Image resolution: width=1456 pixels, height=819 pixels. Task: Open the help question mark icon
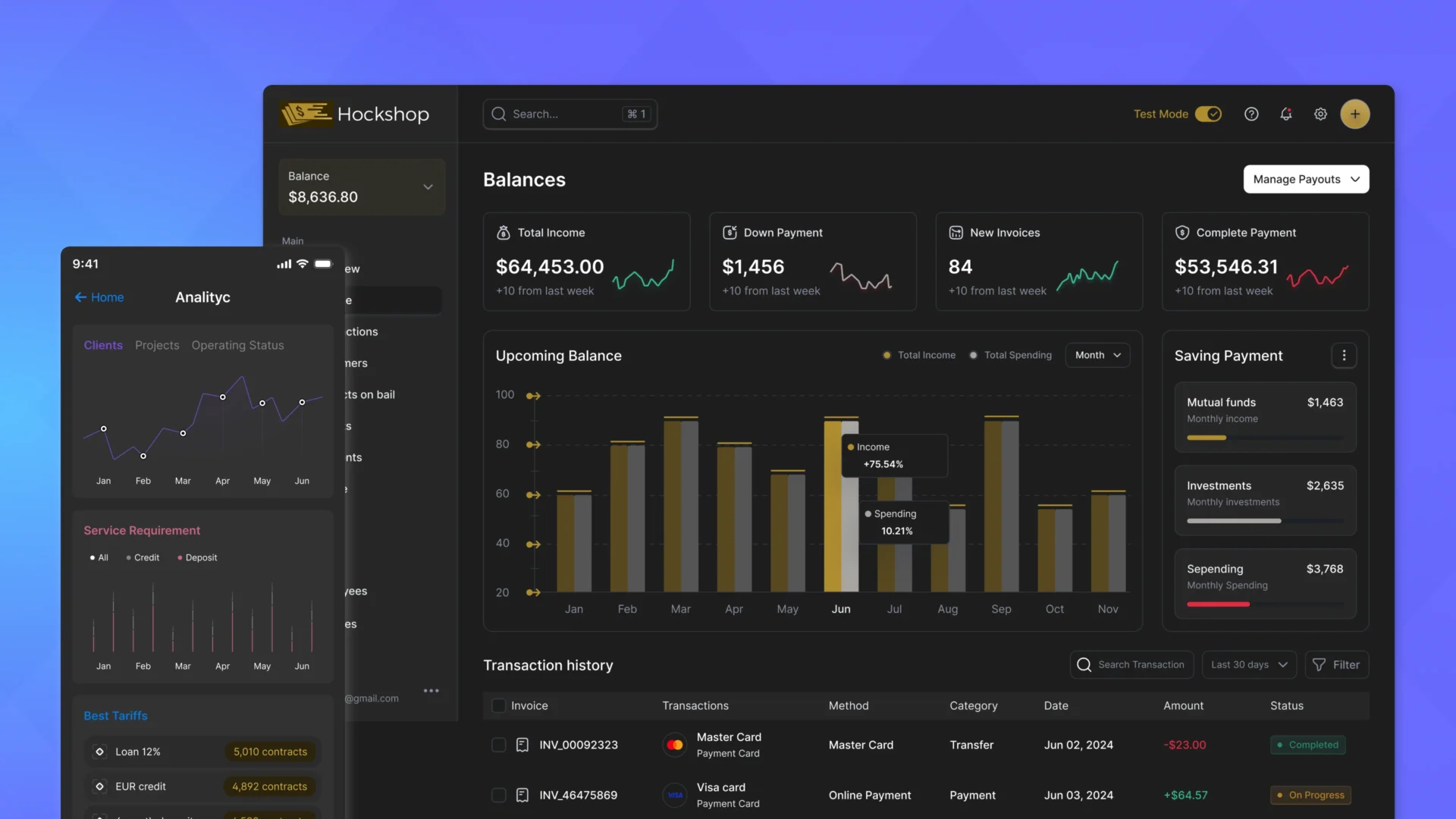point(1251,114)
